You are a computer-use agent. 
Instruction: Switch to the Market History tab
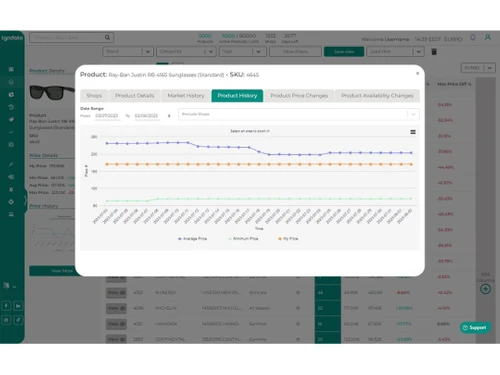click(x=186, y=96)
